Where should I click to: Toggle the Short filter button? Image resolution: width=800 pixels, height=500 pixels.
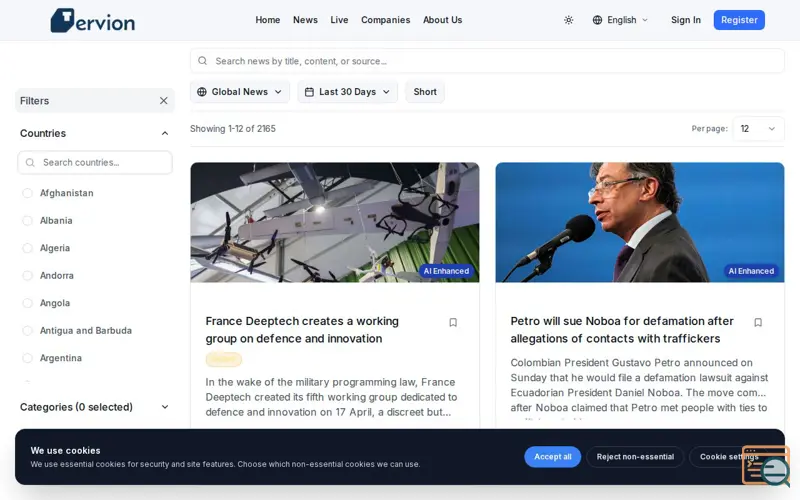tap(425, 92)
